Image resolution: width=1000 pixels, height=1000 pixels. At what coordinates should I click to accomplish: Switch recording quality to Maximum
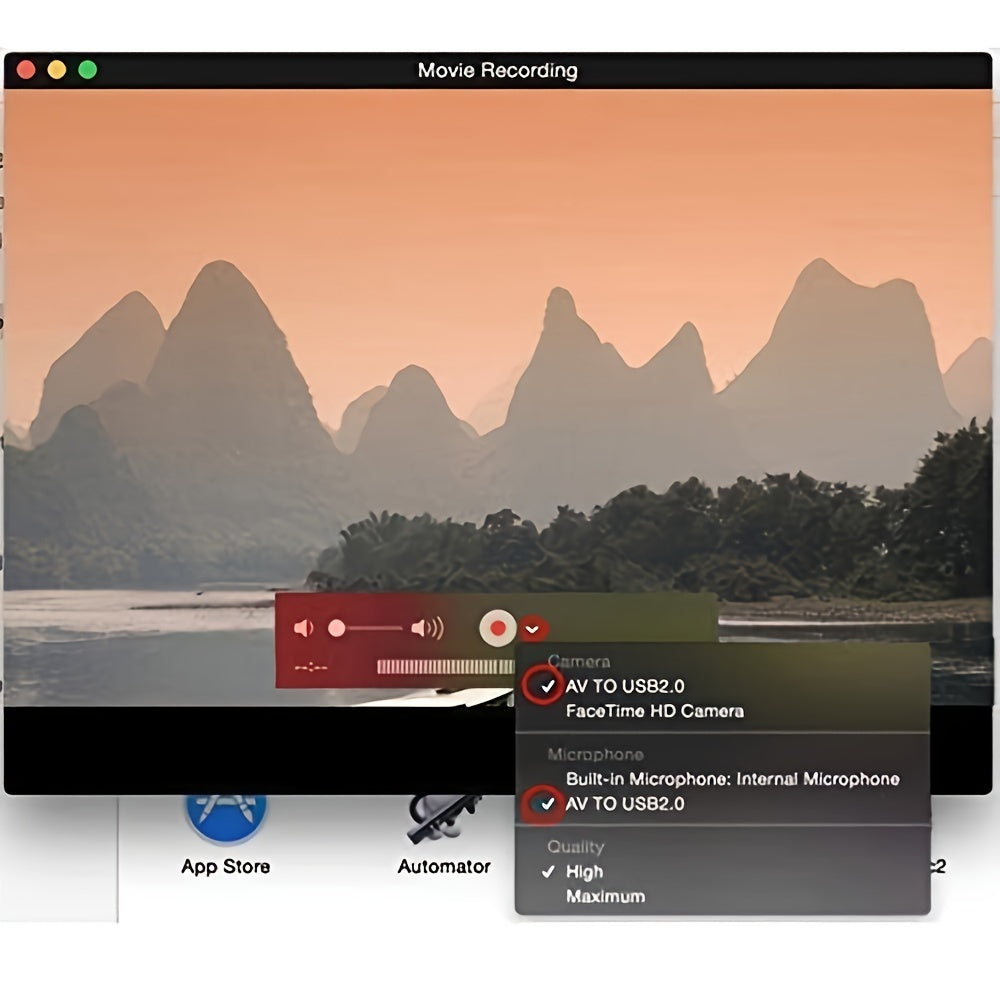[605, 896]
